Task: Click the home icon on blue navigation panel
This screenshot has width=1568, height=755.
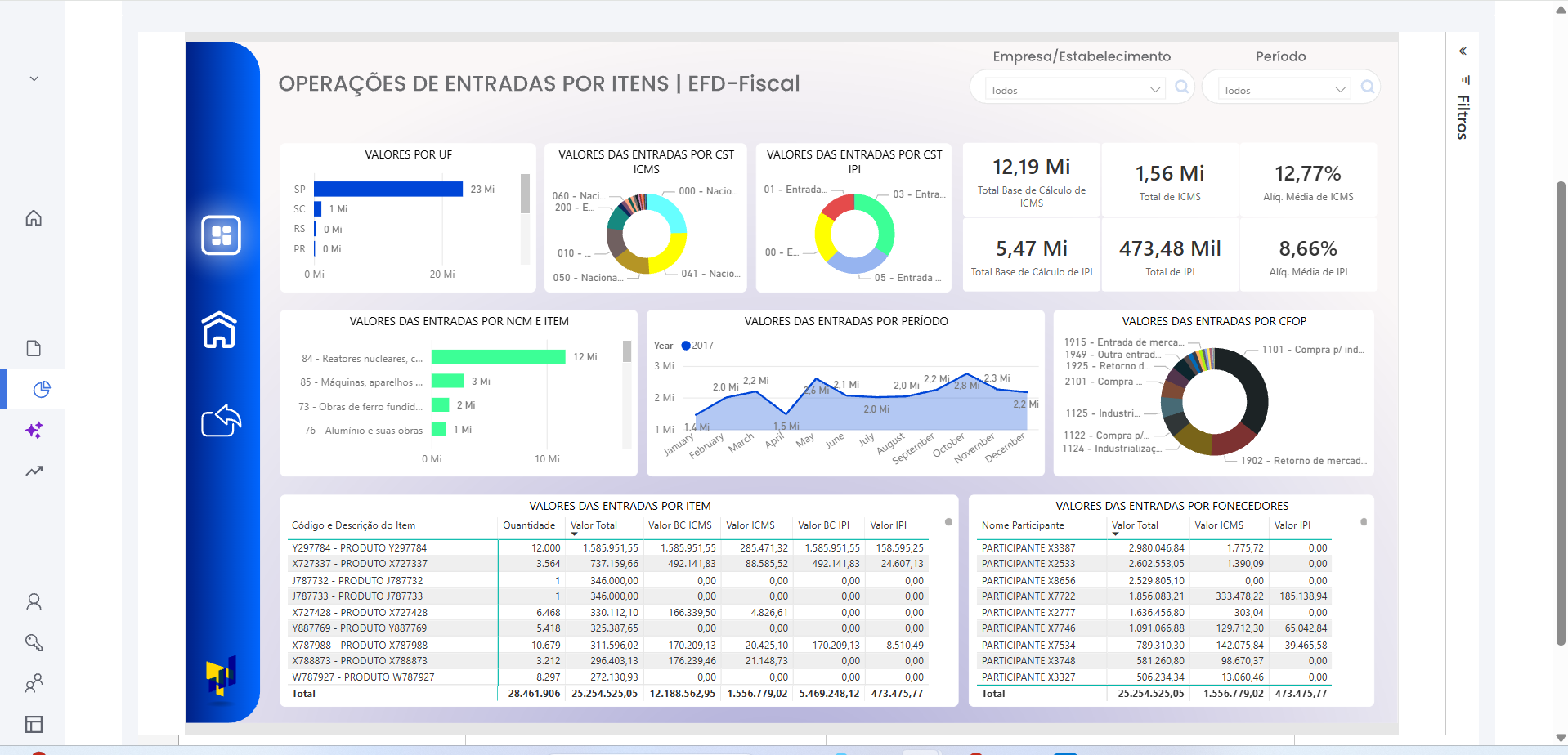Action: pos(221,329)
